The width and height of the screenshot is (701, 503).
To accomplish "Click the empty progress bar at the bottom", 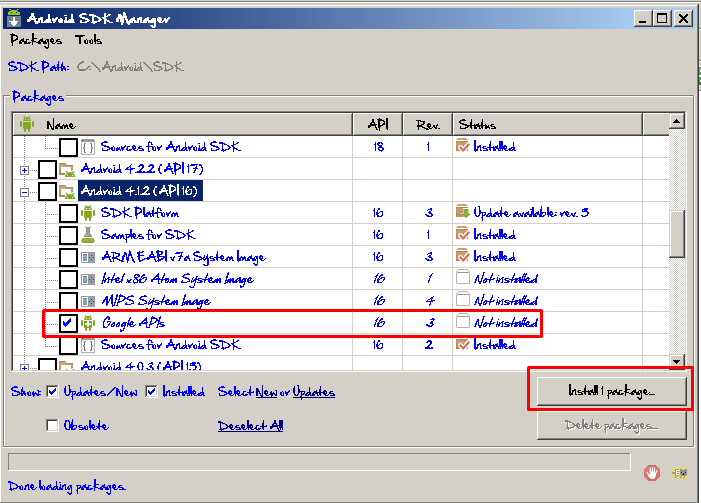I will coord(319,462).
